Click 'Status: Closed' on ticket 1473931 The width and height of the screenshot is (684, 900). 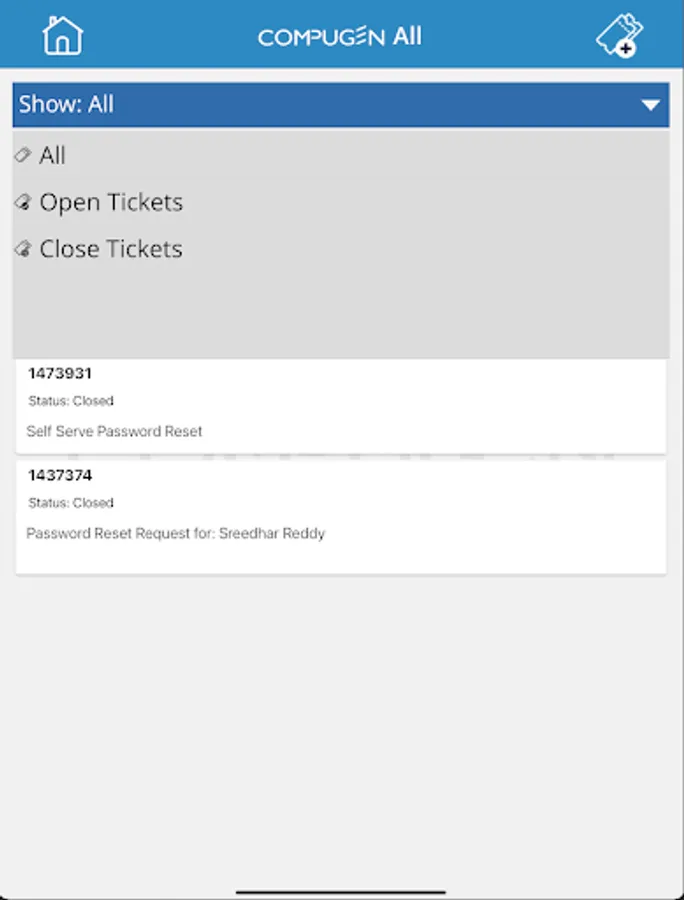click(71, 401)
